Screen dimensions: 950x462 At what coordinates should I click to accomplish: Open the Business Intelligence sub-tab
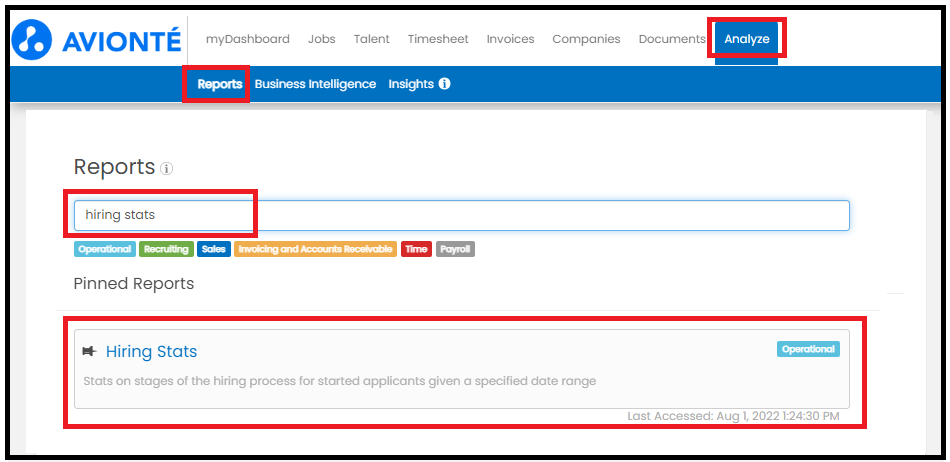315,84
